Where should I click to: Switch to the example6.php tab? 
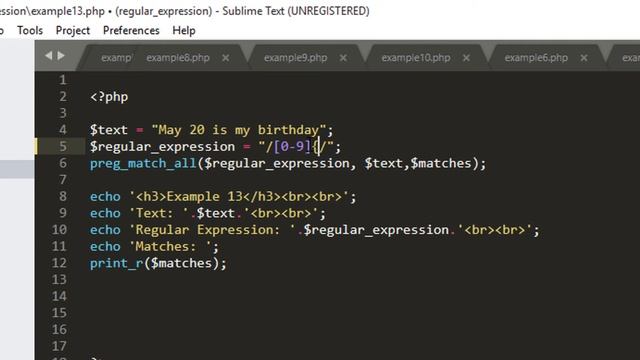[536, 58]
